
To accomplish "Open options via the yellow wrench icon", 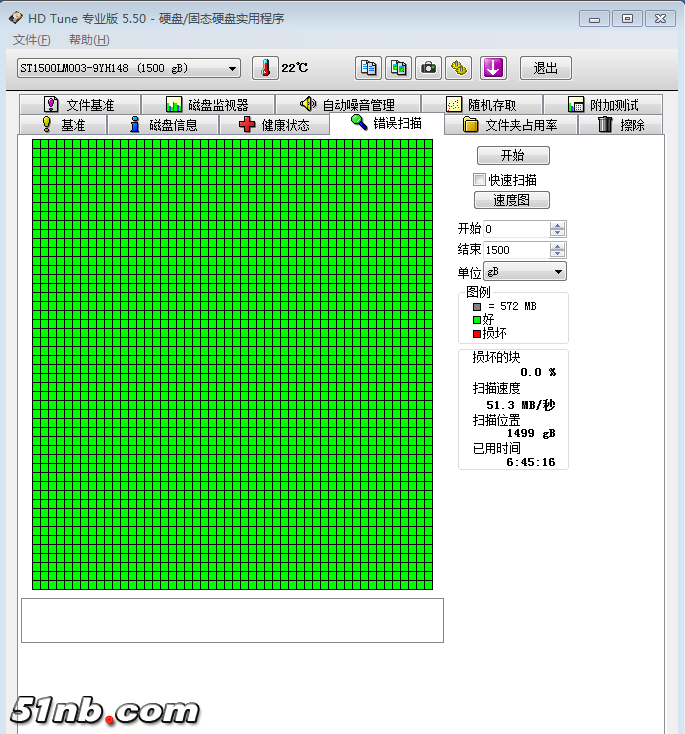I will click(459, 68).
